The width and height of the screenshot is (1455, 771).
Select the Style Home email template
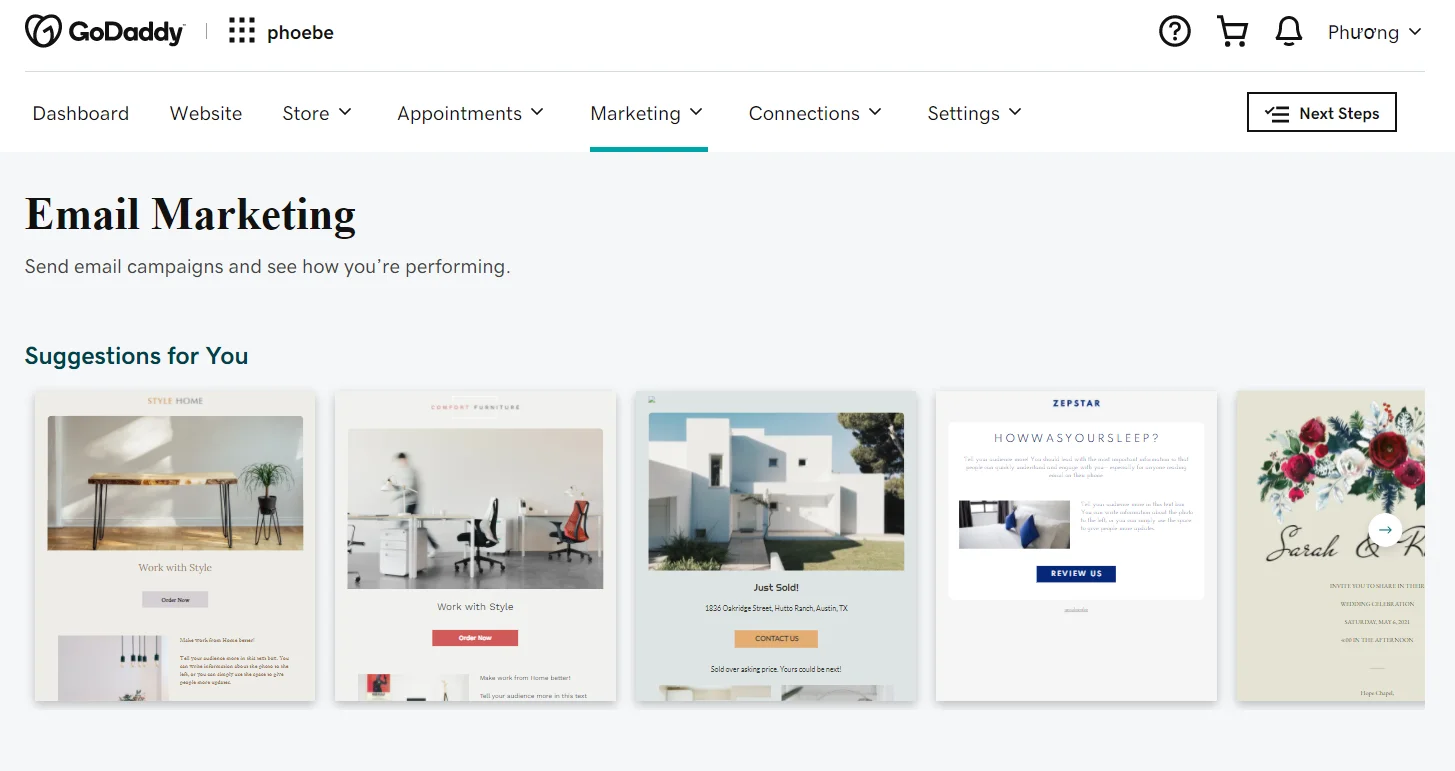click(x=175, y=546)
